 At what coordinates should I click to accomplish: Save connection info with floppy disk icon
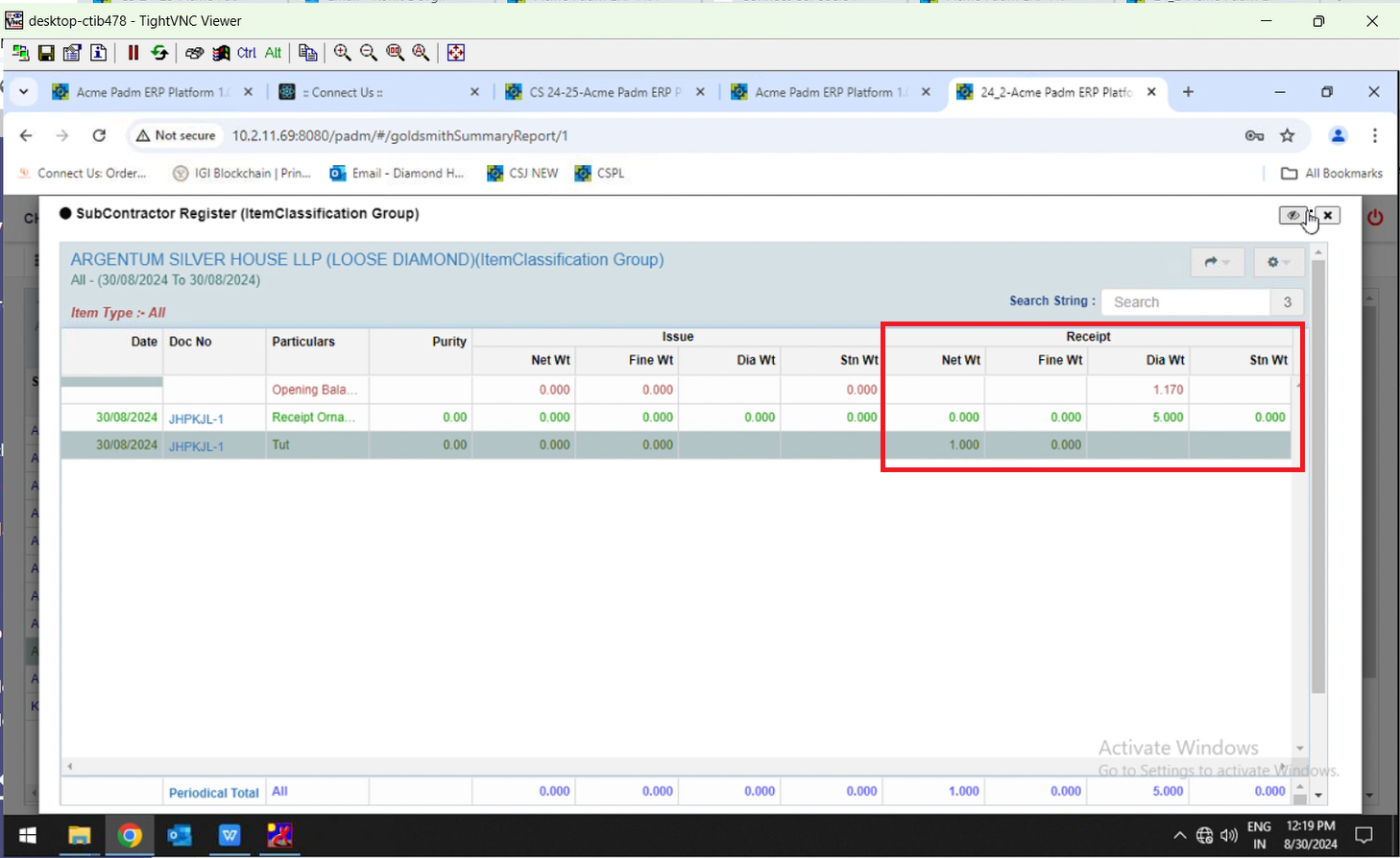click(46, 53)
